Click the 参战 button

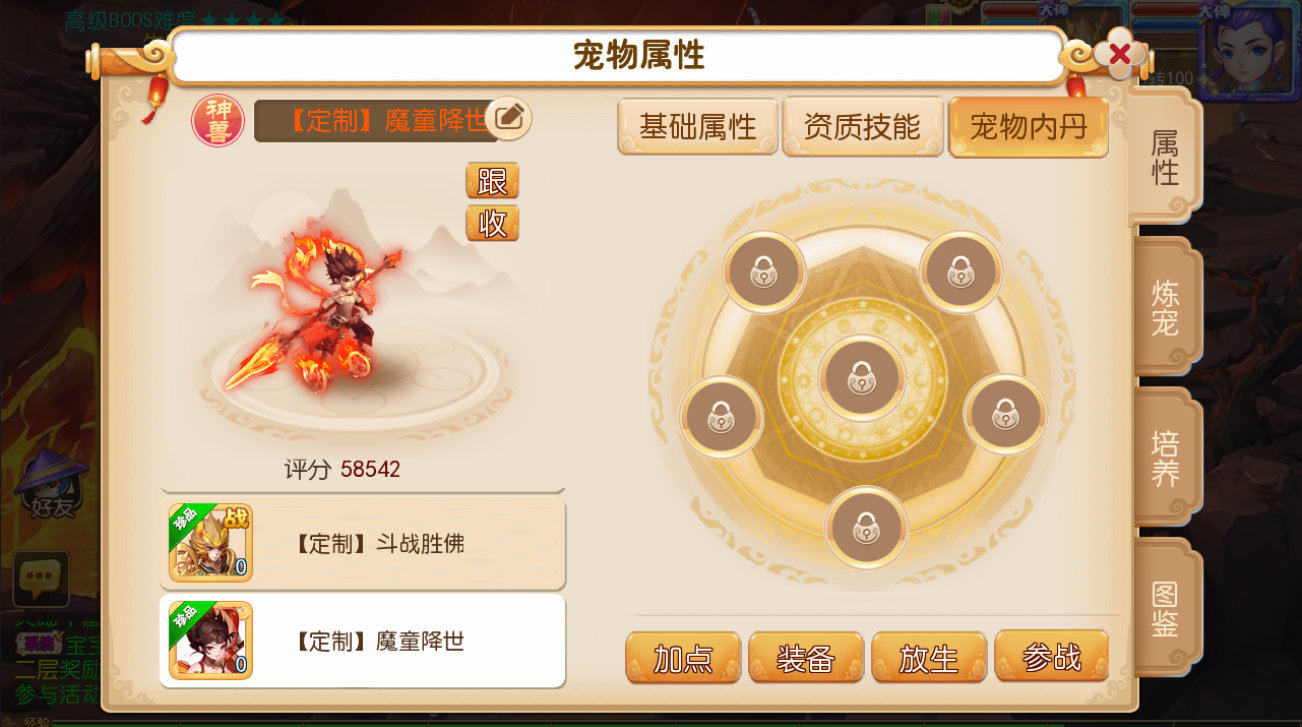(x=1052, y=656)
